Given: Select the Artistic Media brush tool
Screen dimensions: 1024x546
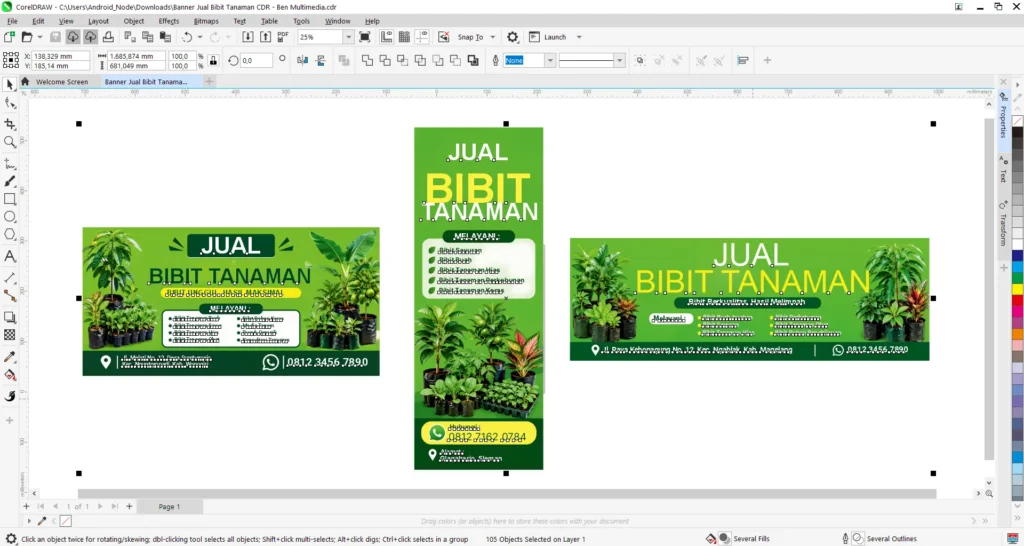Looking at the screenshot, I should (10, 181).
